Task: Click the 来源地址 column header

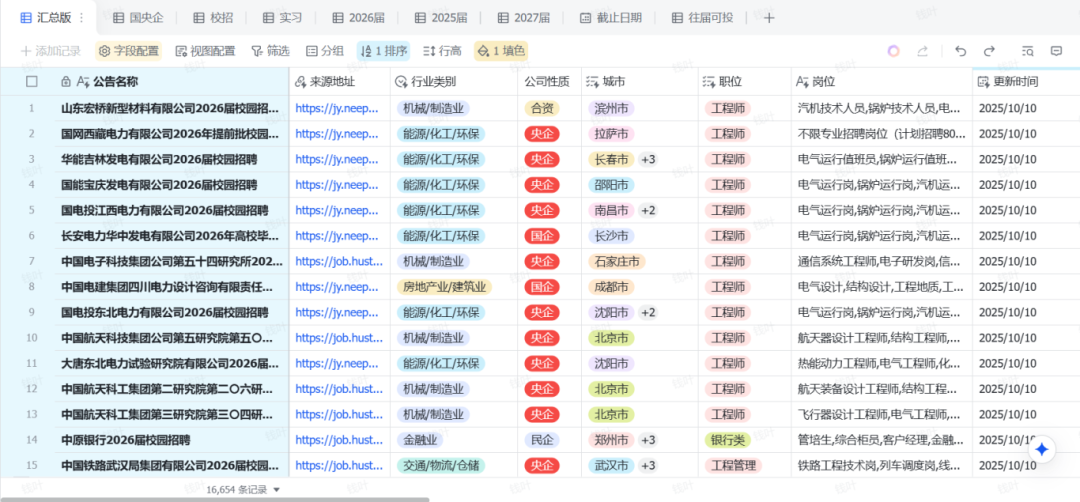Action: [340, 82]
